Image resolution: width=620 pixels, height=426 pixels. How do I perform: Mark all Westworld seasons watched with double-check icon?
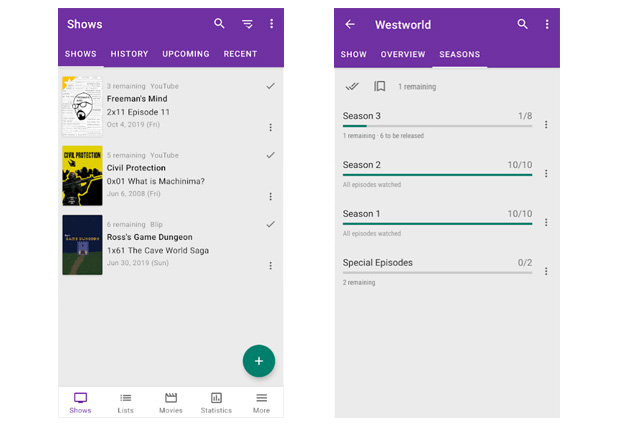click(352, 86)
